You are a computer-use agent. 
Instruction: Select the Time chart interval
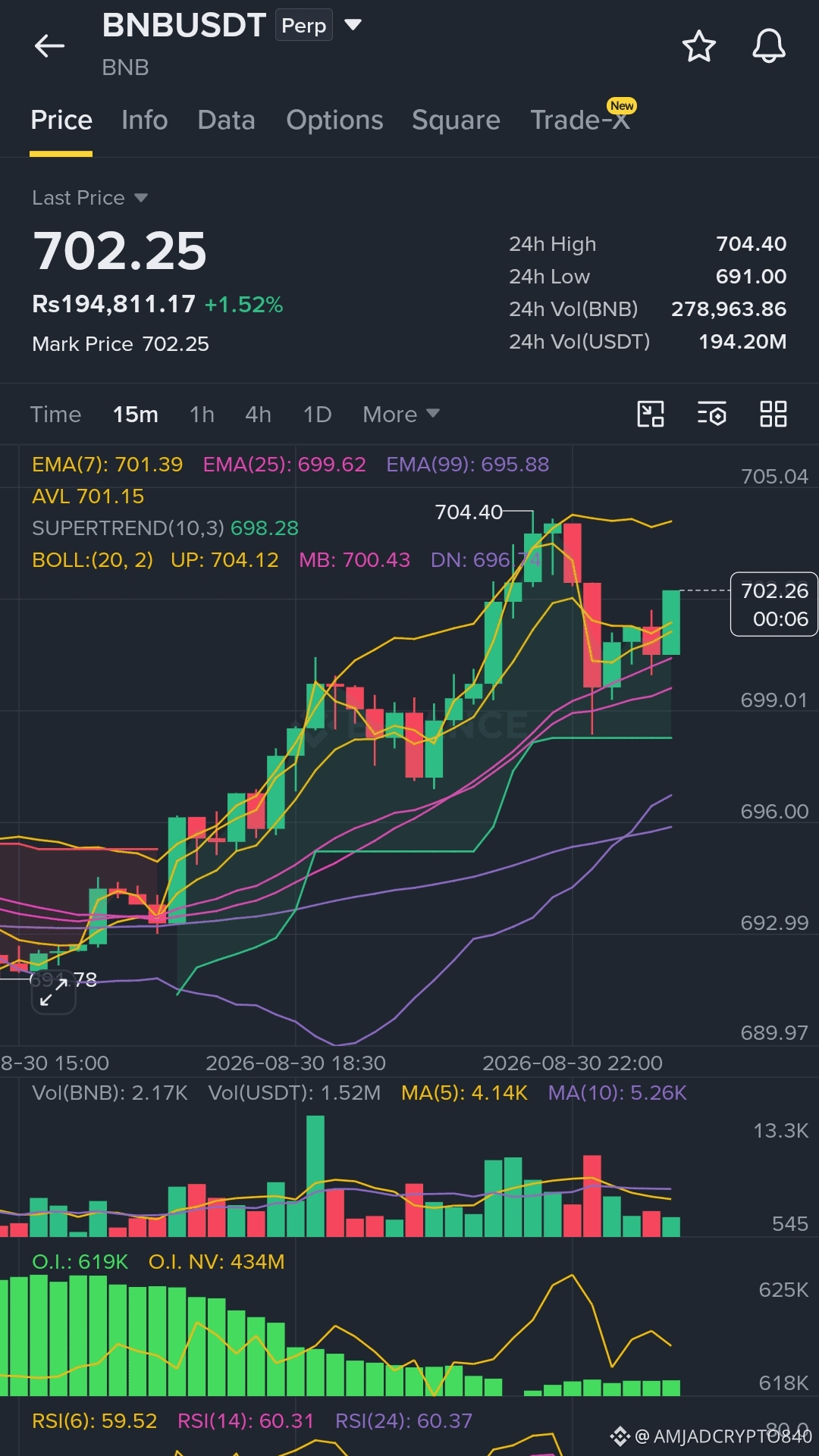(55, 415)
